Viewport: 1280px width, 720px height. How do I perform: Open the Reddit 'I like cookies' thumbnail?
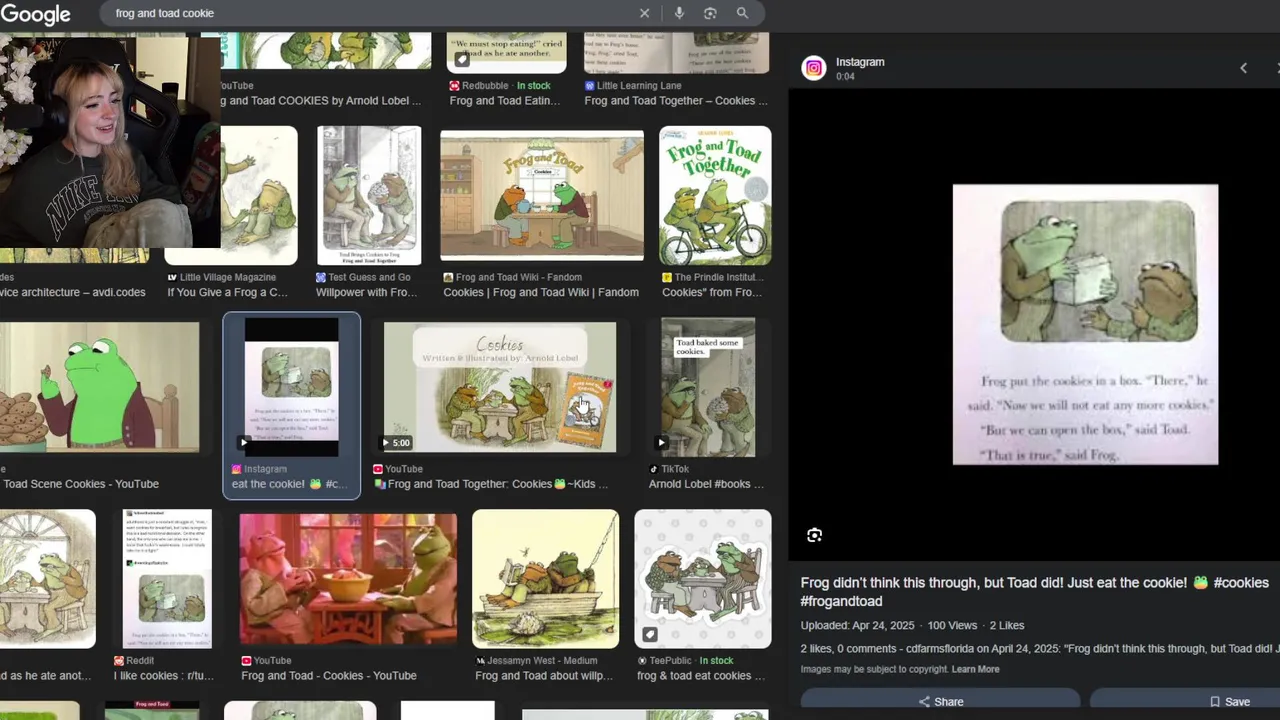click(x=167, y=579)
